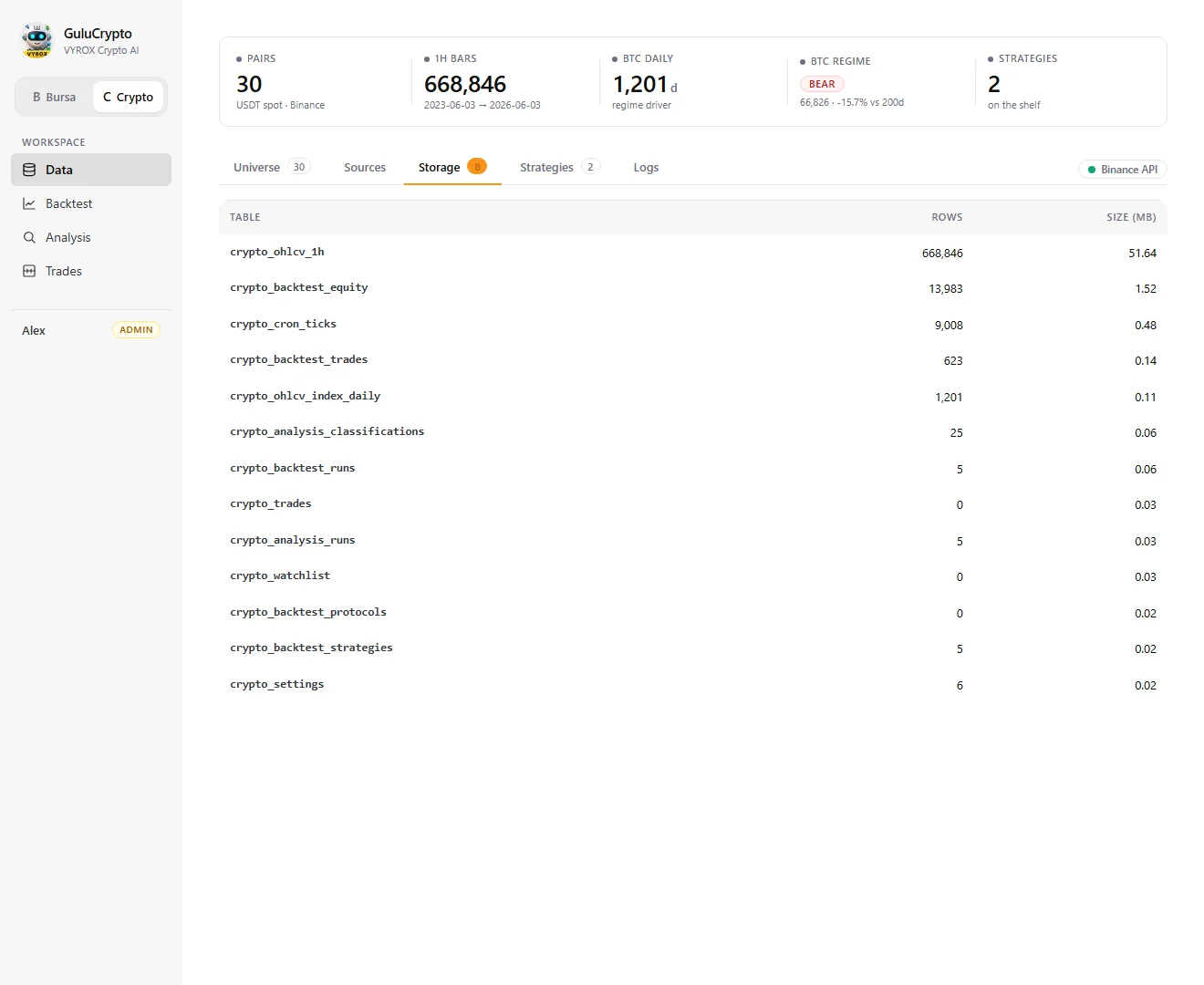Click the crypto_settings table row
Viewport: 1204px width, 985px height.
click(x=693, y=685)
